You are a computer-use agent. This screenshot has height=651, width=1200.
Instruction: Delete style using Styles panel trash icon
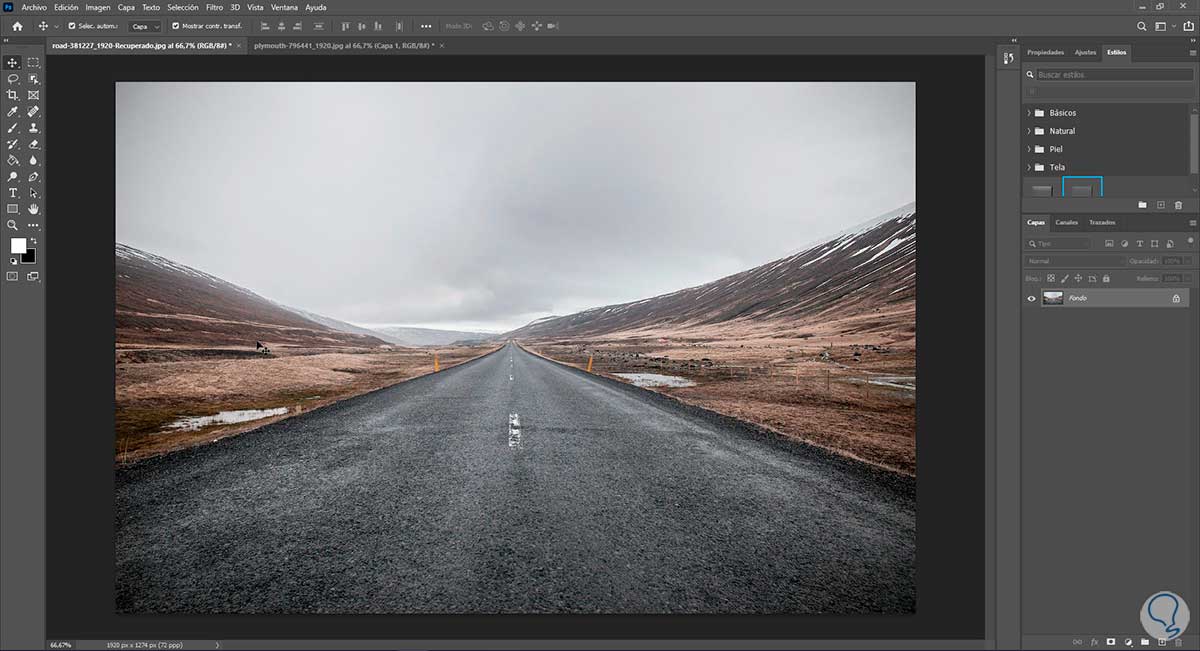(x=1178, y=205)
